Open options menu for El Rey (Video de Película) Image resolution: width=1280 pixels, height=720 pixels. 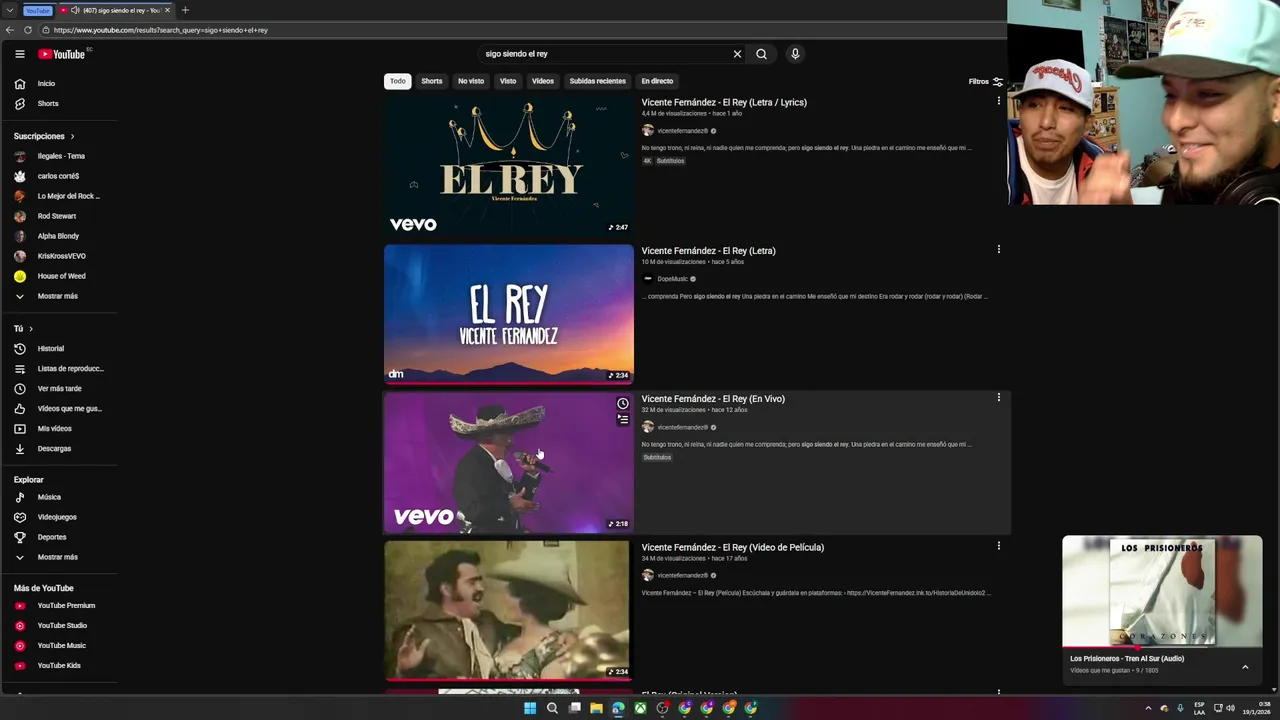[x=998, y=546]
